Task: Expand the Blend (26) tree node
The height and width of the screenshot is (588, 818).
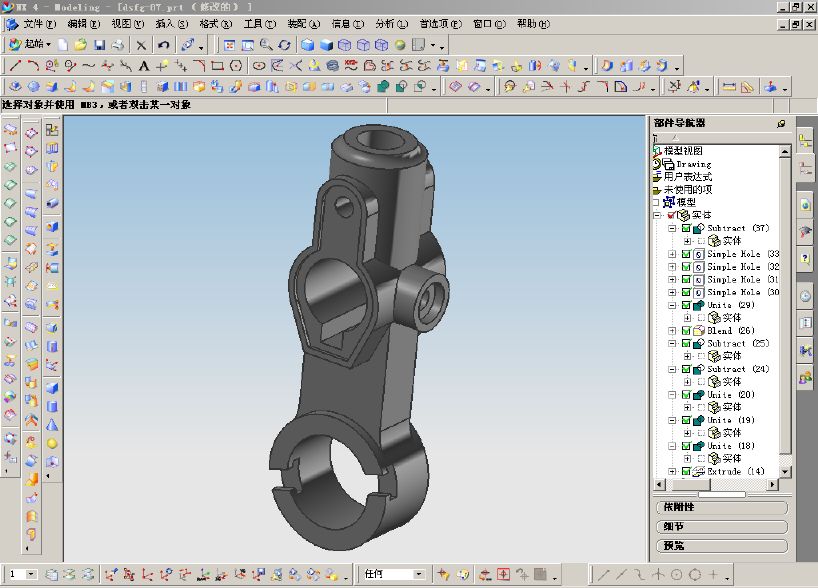Action: (672, 330)
